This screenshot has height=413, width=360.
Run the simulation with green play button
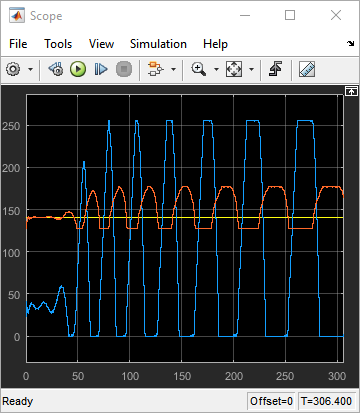tap(78, 69)
